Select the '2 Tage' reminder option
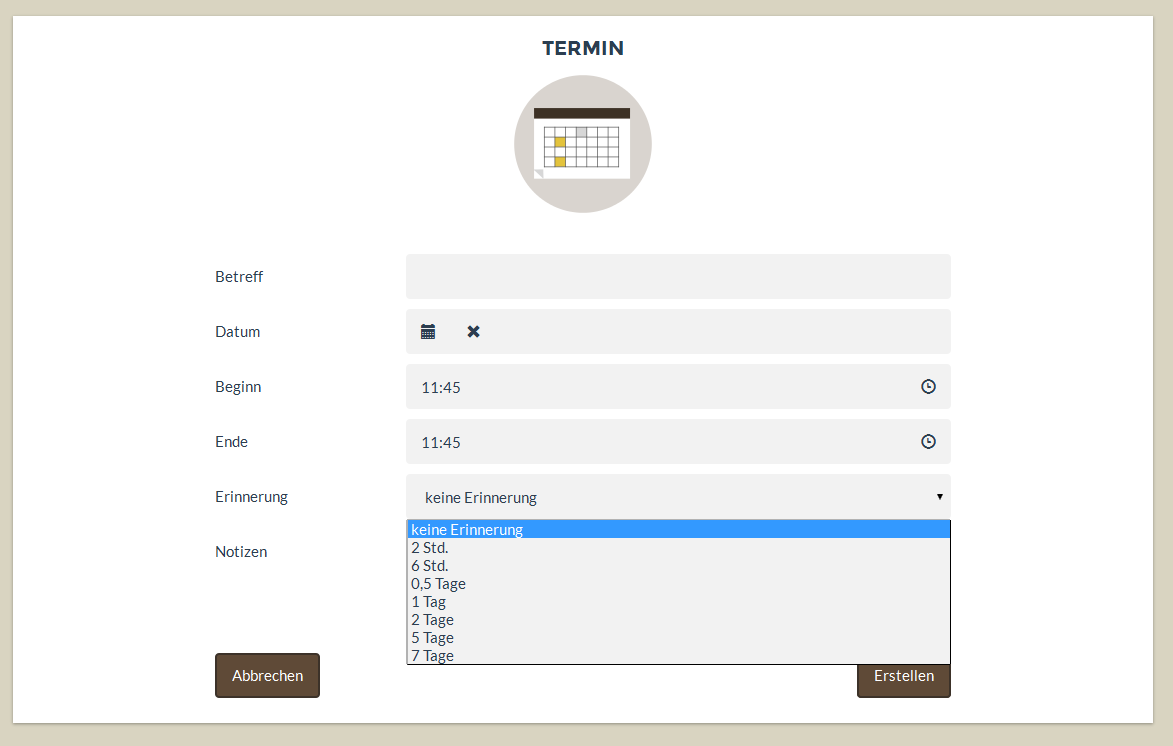 point(679,620)
